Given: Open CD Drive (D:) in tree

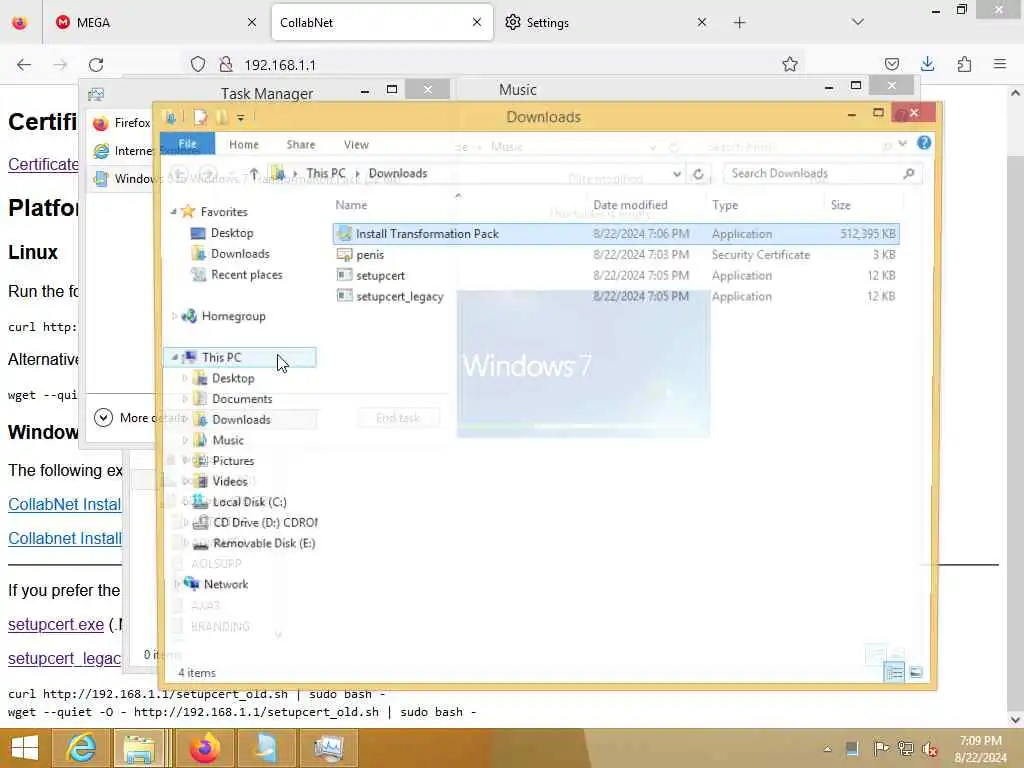Looking at the screenshot, I should pos(265,522).
